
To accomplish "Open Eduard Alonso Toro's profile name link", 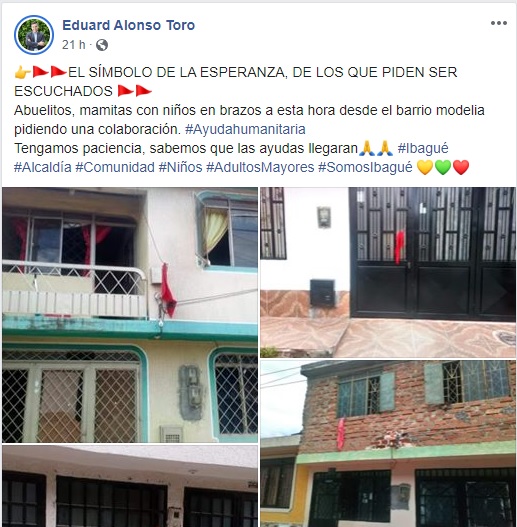I will pos(128,25).
